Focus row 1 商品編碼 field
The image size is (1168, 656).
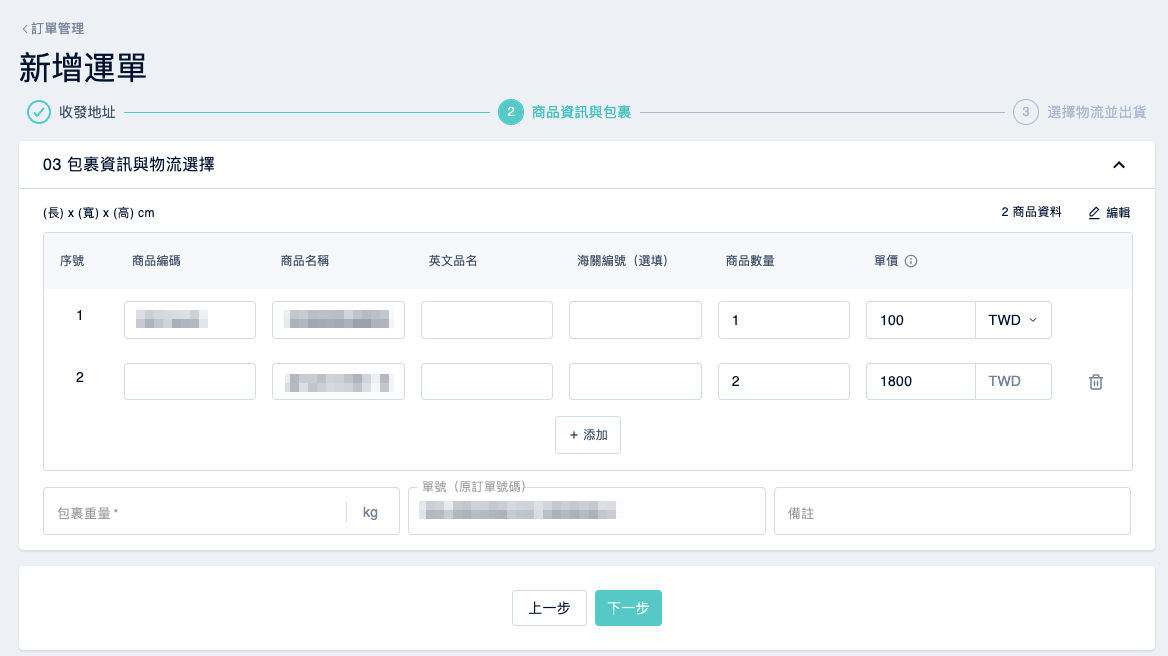[190, 320]
